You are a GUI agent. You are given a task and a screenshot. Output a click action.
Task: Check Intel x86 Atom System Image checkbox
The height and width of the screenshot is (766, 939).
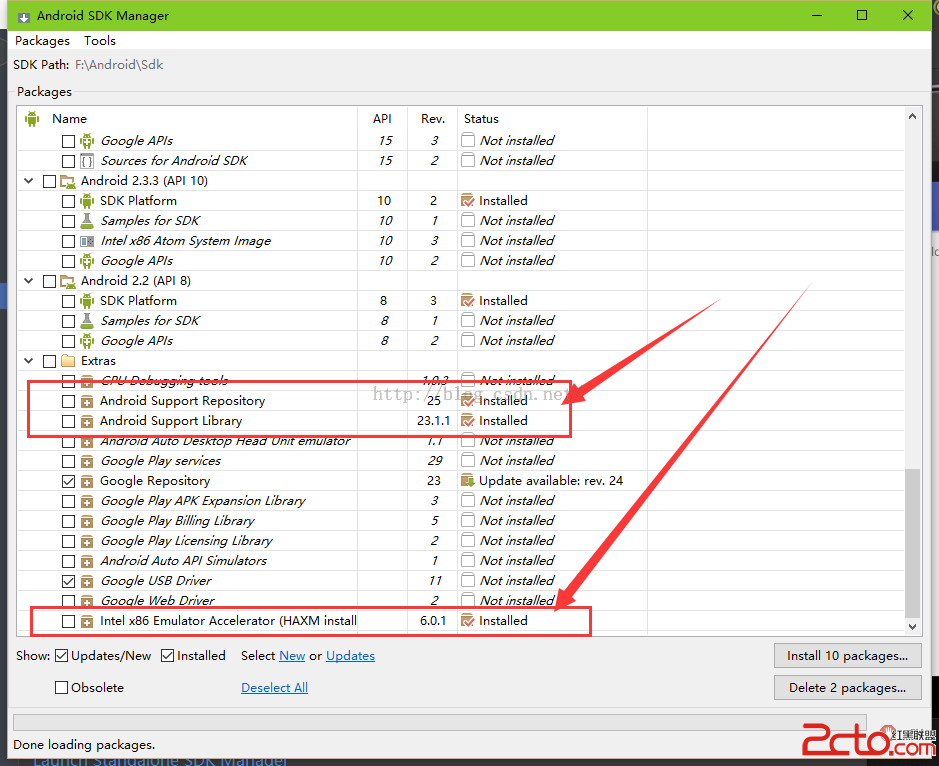point(68,241)
